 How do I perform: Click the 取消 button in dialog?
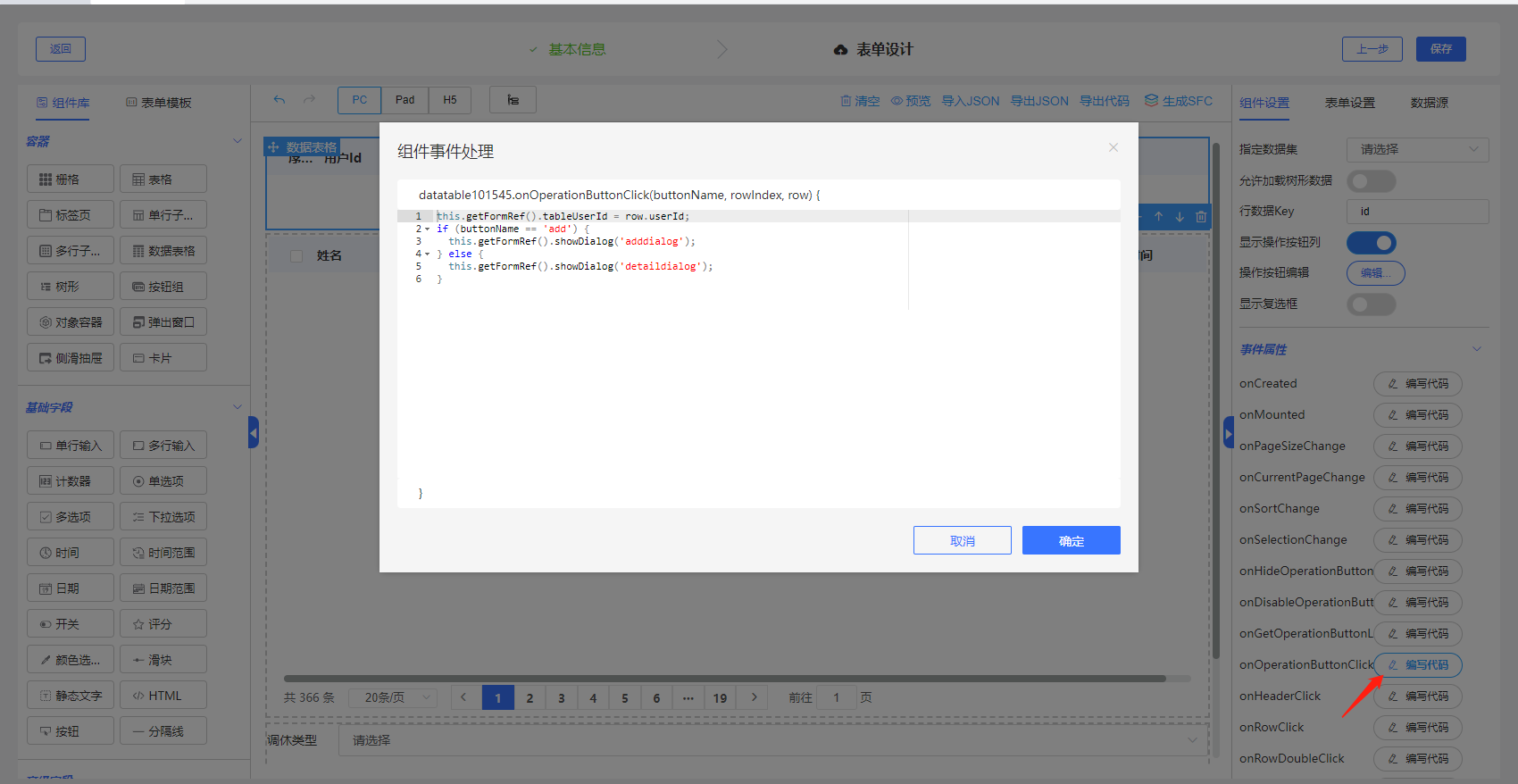[962, 540]
